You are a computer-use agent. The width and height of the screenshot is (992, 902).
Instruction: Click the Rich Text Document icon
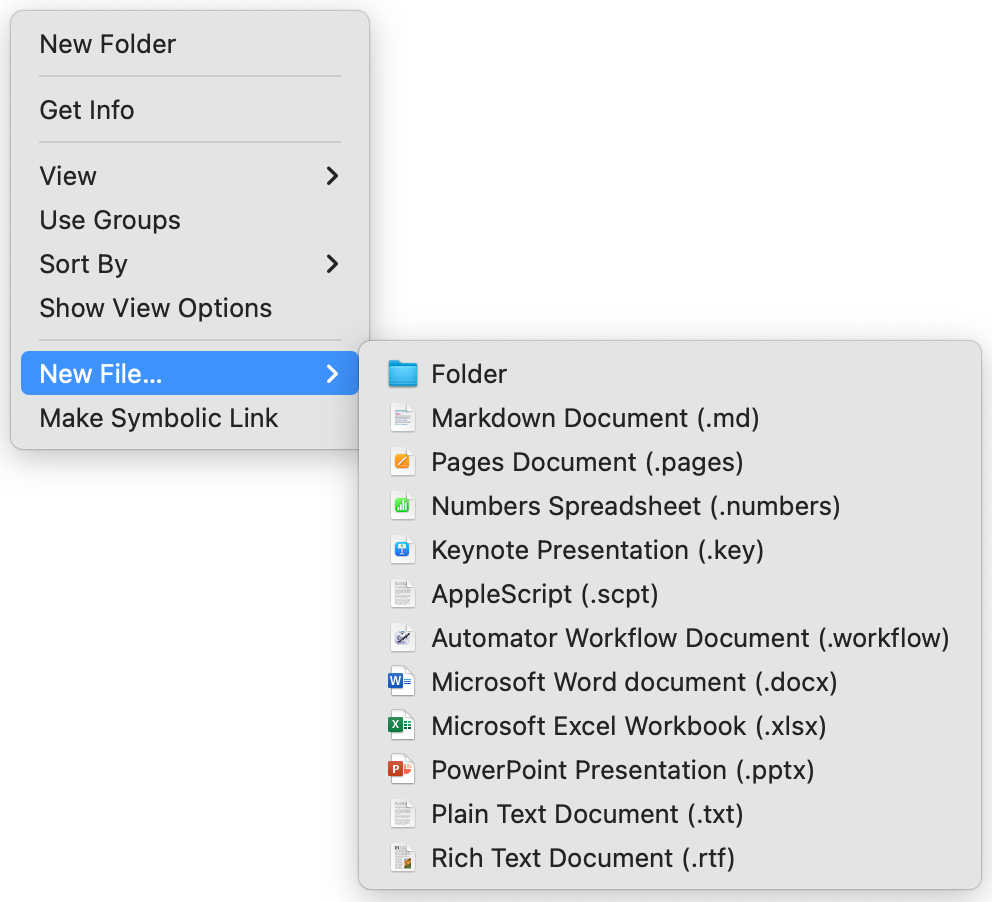[x=402, y=858]
